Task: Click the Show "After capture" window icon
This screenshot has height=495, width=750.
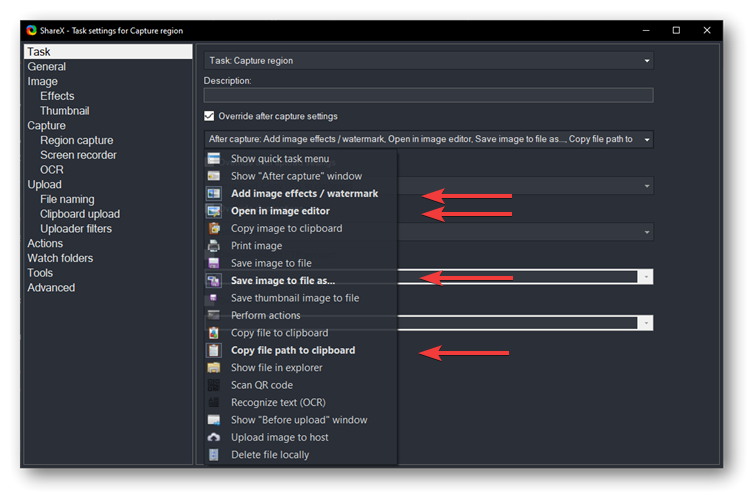Action: pyautogui.click(x=213, y=176)
